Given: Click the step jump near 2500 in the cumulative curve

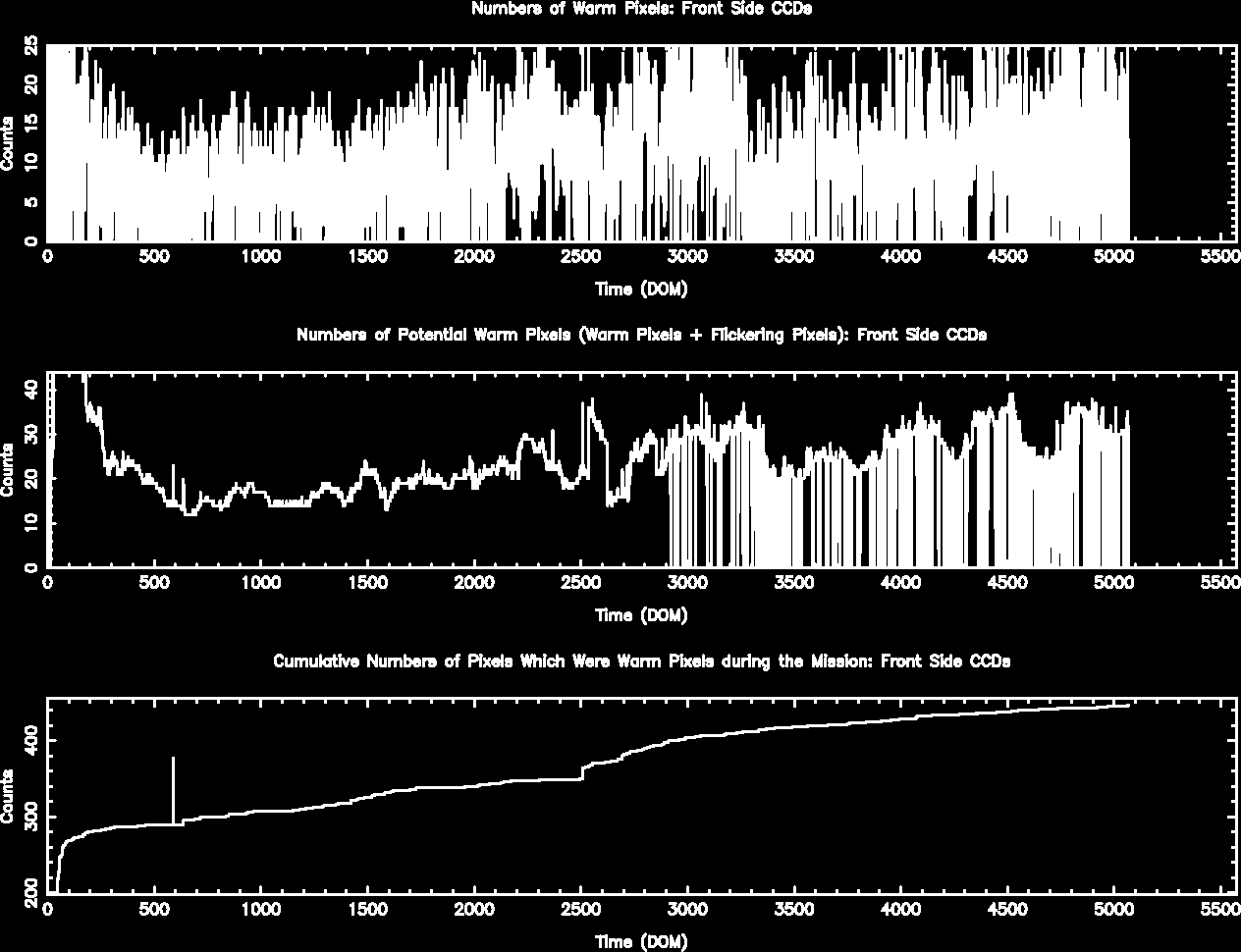Looking at the screenshot, I should (x=583, y=773).
